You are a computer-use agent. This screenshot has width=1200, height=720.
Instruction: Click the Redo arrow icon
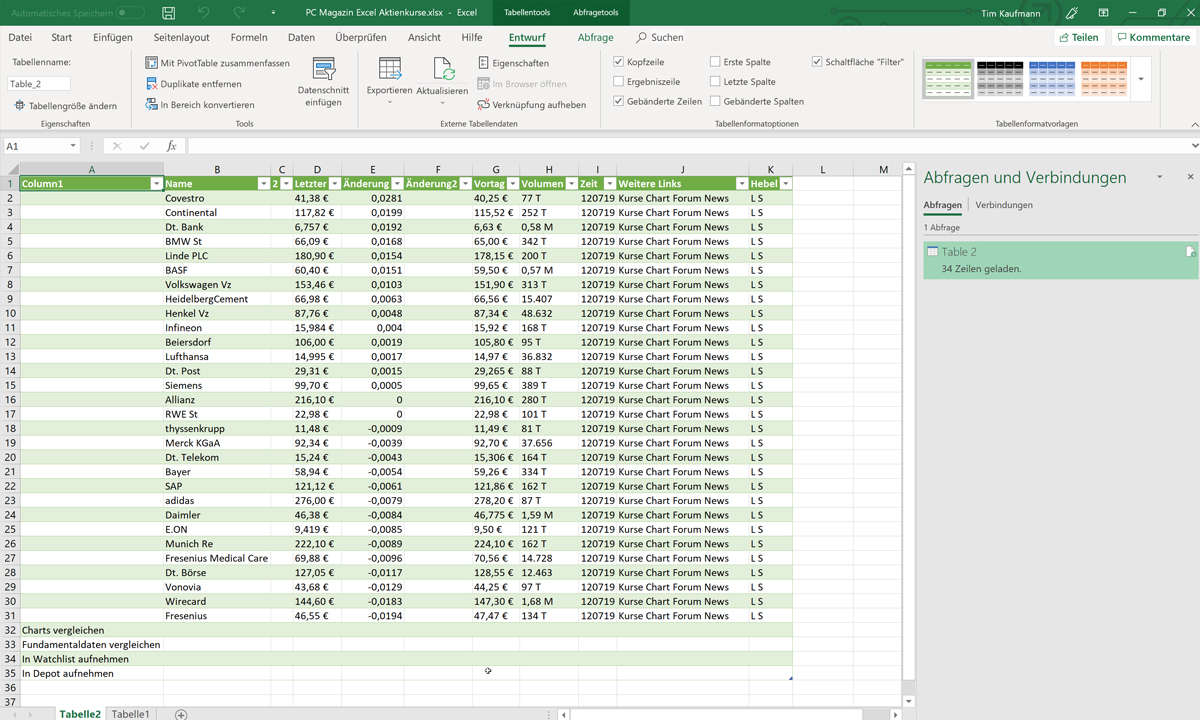pyautogui.click(x=239, y=12)
